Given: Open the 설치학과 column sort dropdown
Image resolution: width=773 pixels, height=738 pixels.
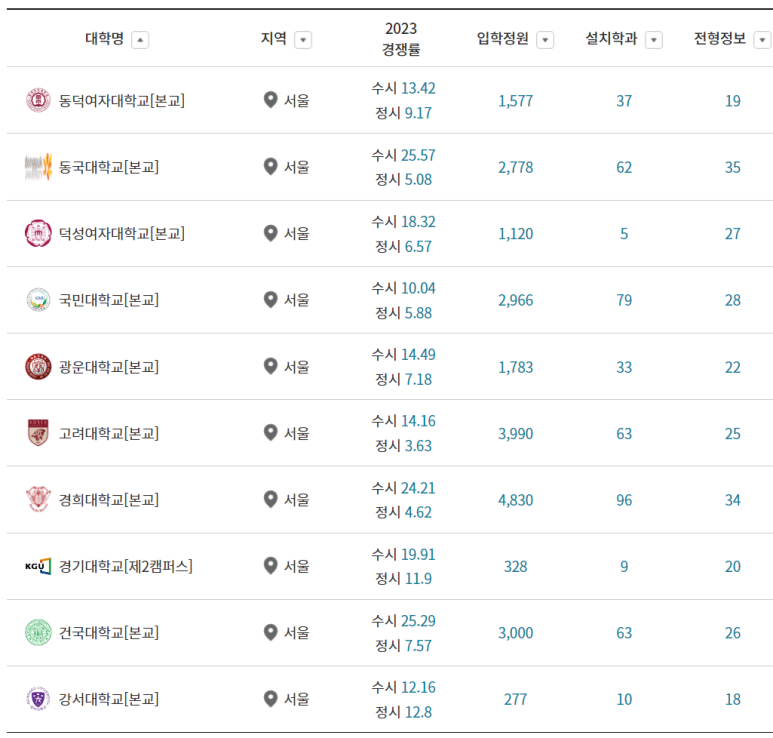Looking at the screenshot, I should [654, 39].
